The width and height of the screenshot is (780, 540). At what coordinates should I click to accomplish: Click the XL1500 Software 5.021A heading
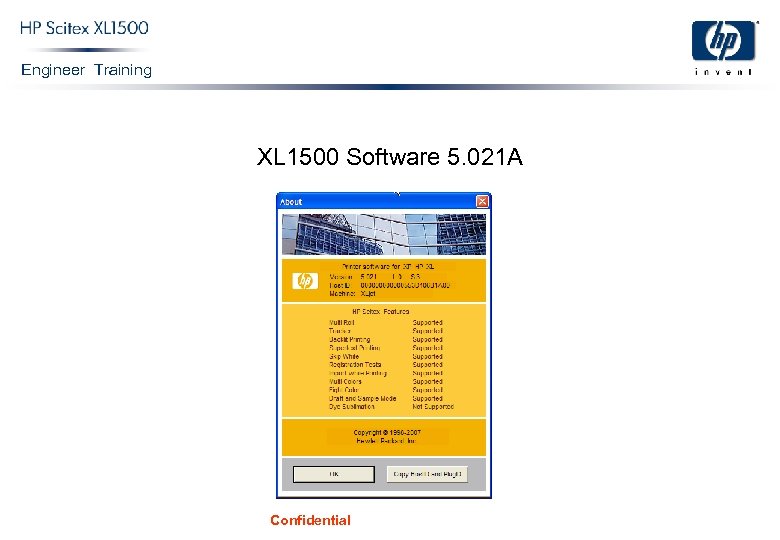pos(390,157)
